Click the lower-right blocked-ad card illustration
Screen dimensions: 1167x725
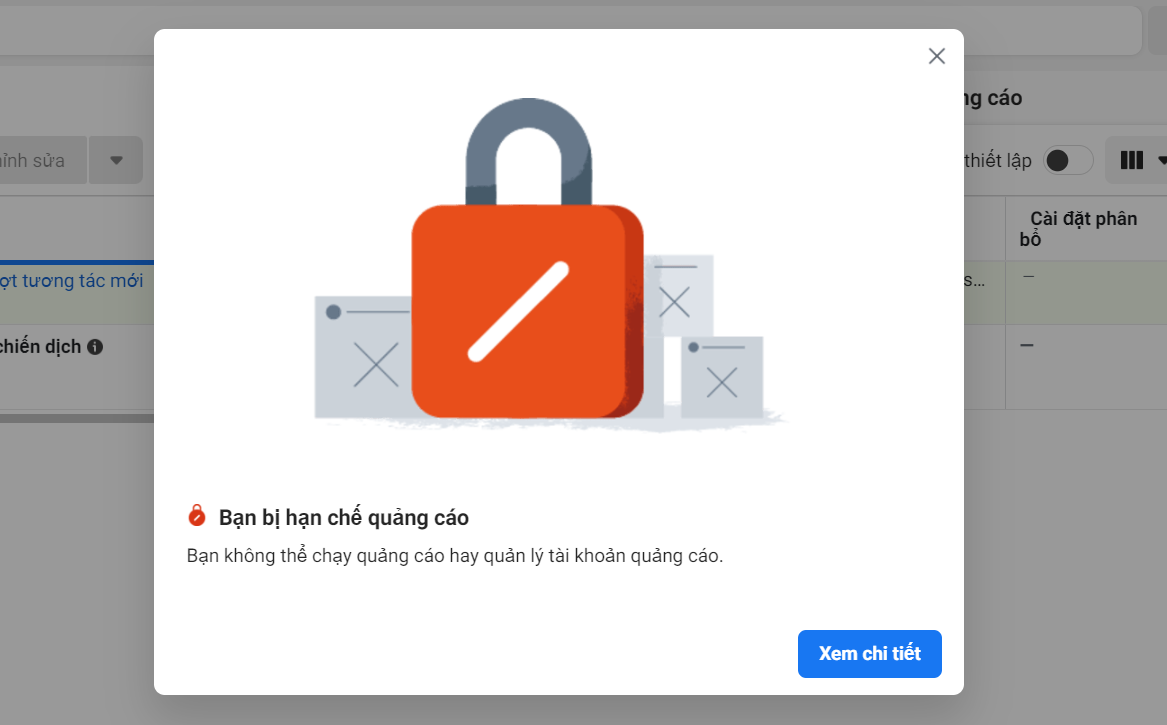tap(722, 377)
